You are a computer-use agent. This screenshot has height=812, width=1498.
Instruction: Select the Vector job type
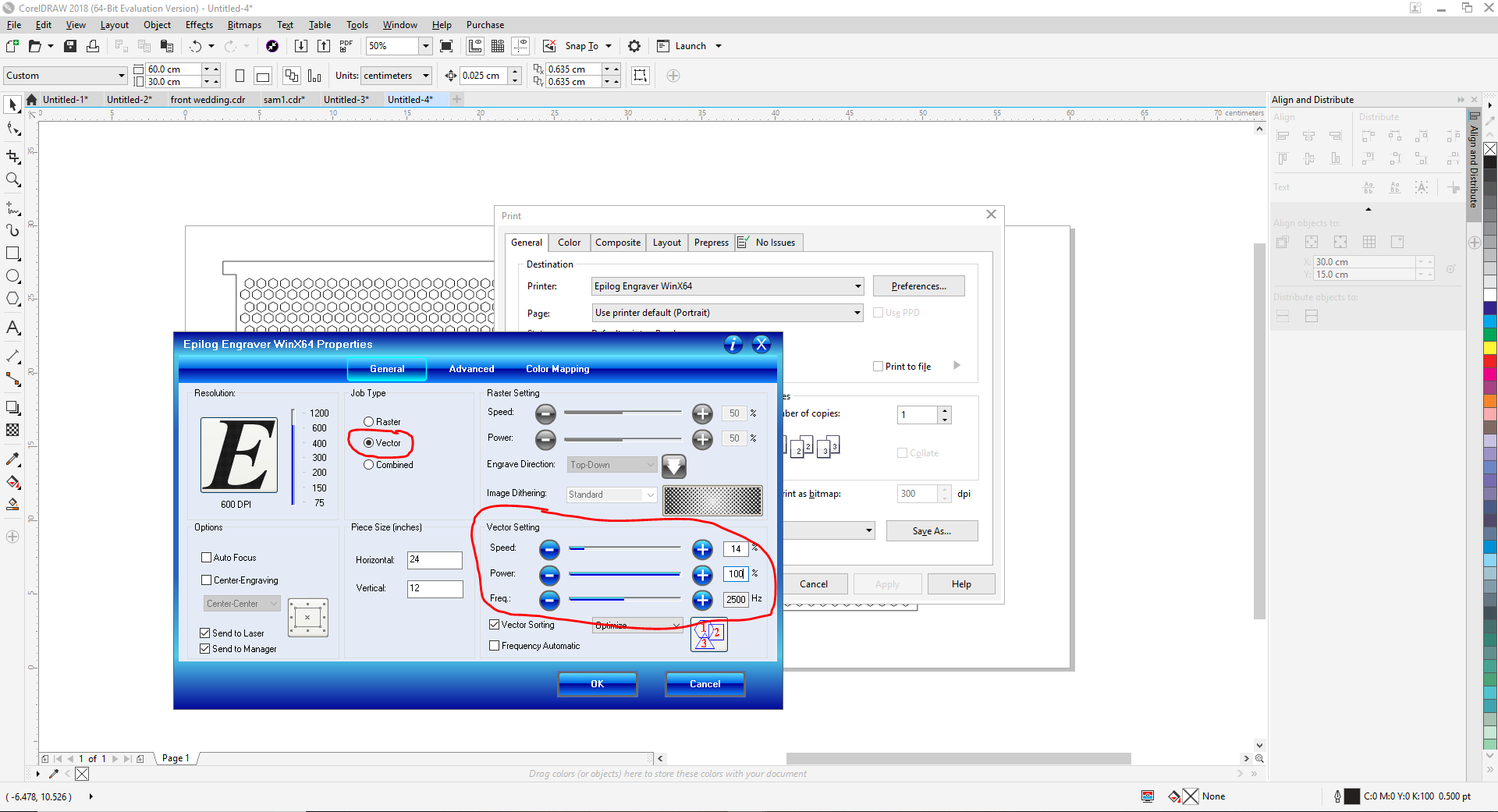pos(369,443)
